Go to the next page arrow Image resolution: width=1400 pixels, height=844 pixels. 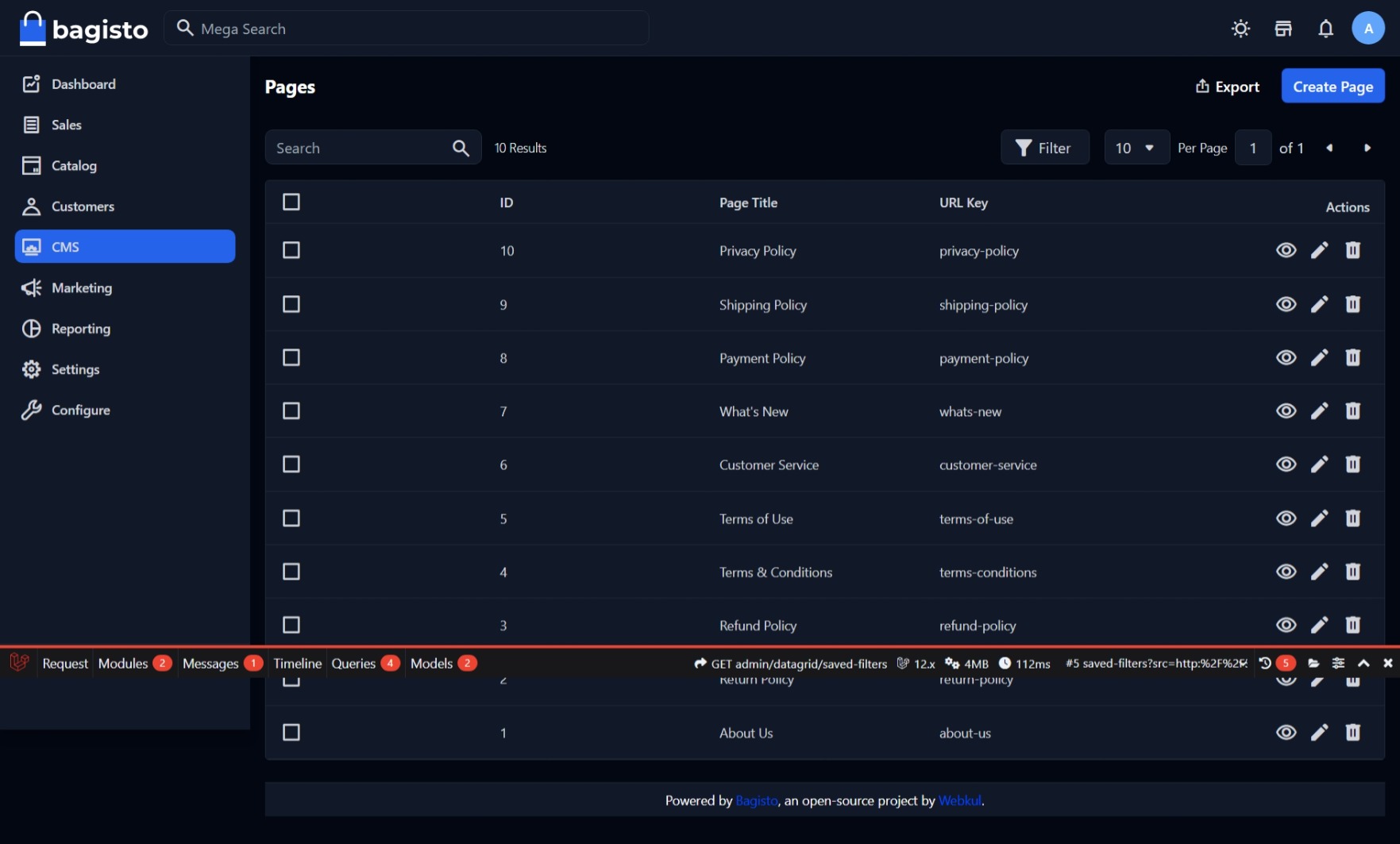point(1367,148)
